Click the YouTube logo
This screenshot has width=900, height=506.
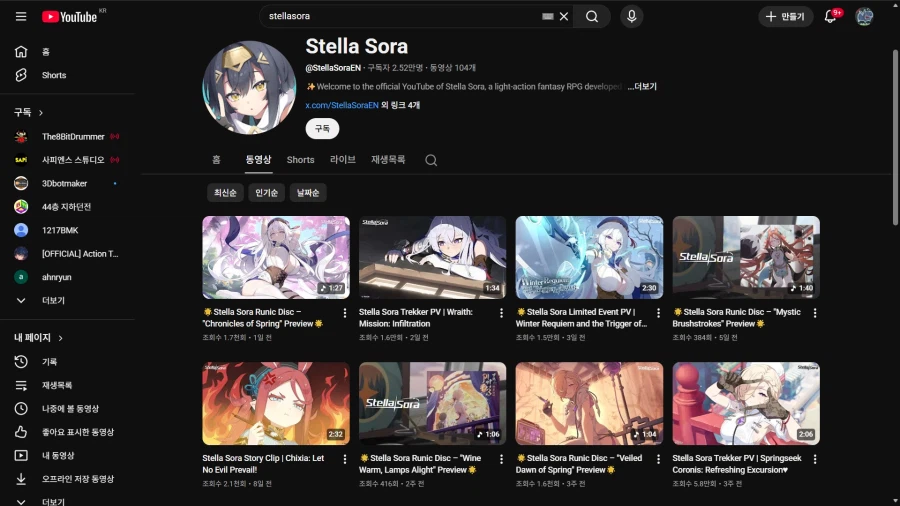click(70, 17)
